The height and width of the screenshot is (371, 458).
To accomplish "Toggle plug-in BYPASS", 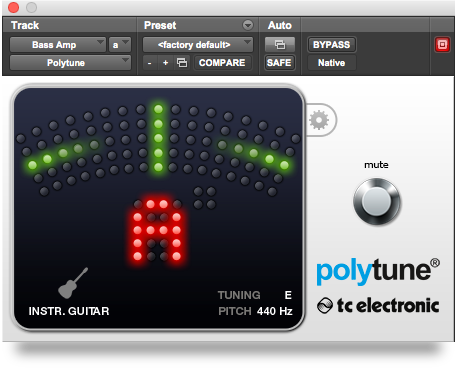I will pos(331,45).
